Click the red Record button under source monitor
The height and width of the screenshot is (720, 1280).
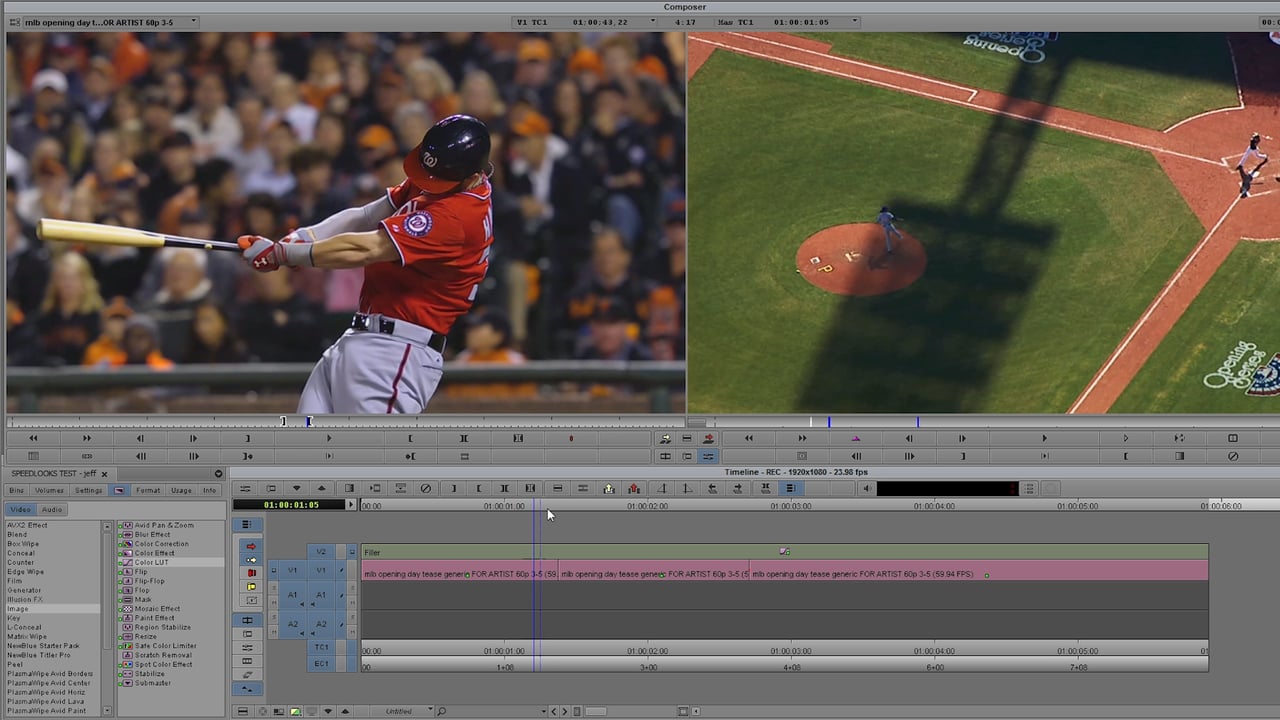pos(571,439)
